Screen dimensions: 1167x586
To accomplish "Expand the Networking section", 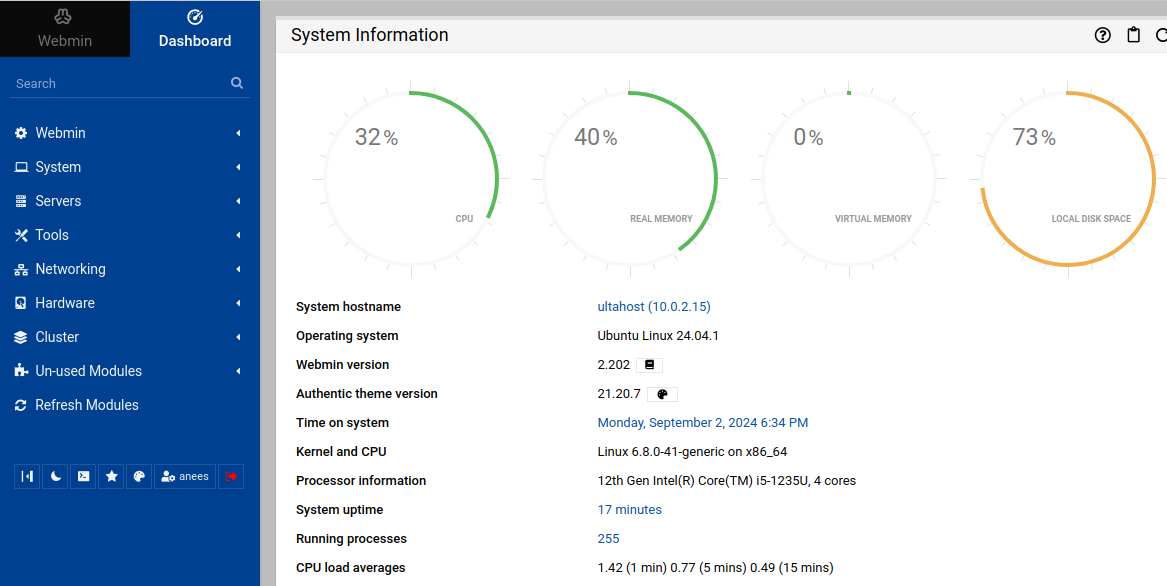I will (x=70, y=268).
